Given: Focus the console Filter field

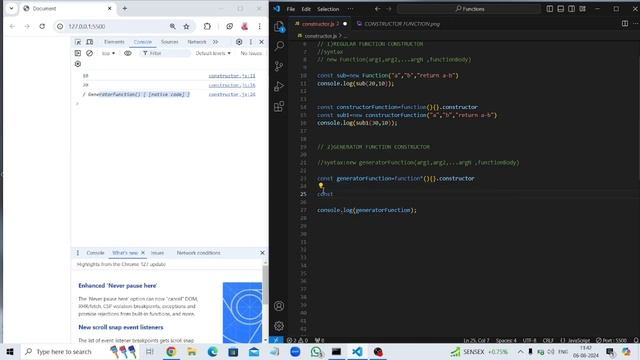Looking at the screenshot, I should [x=165, y=53].
